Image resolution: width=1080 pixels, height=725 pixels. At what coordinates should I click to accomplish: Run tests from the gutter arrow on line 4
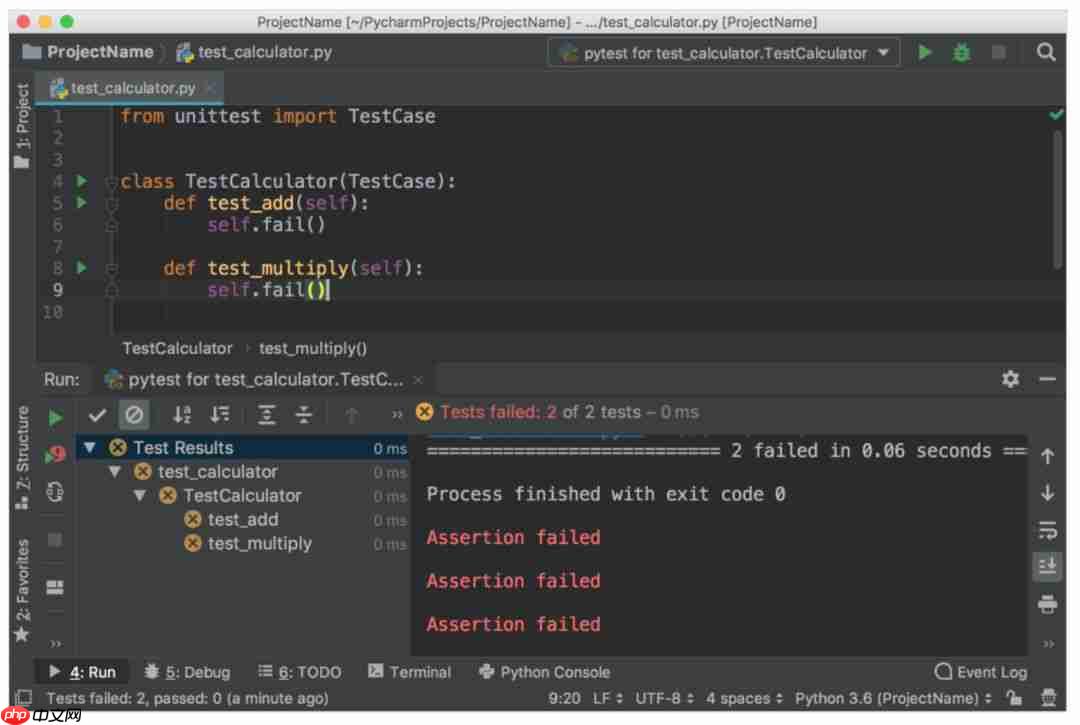pyautogui.click(x=81, y=181)
